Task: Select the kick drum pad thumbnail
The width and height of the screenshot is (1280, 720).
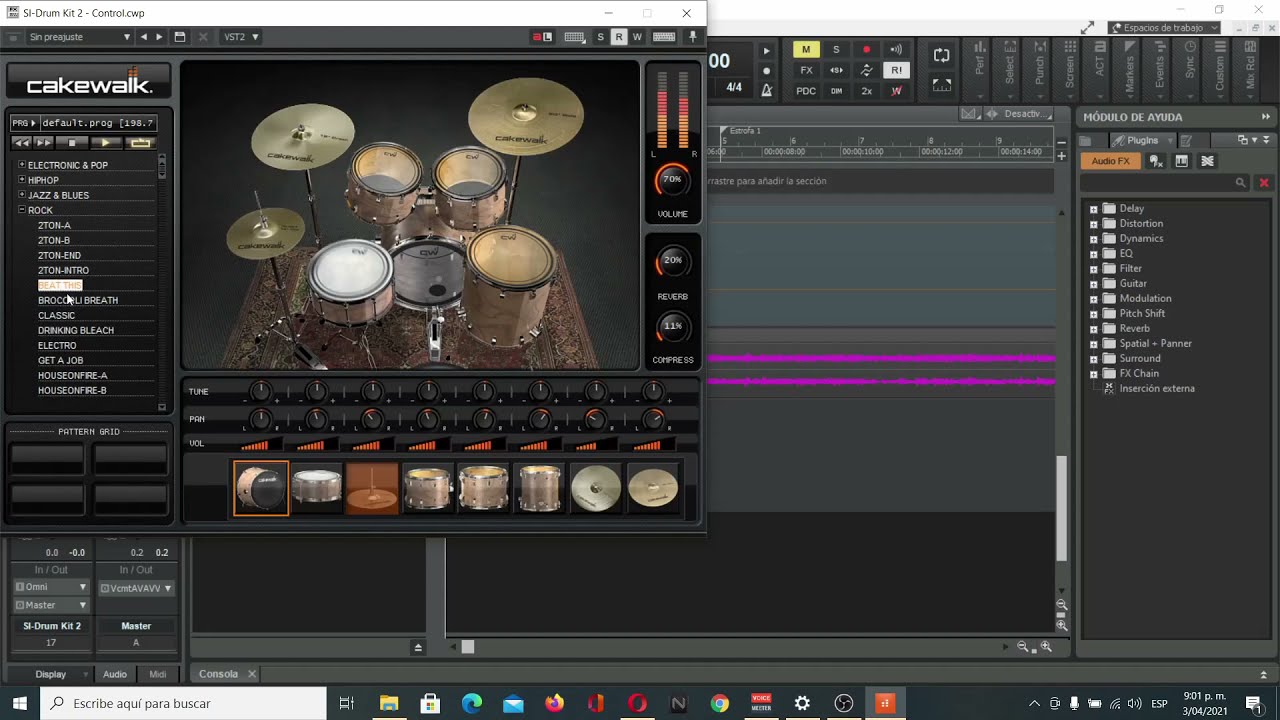Action: pyautogui.click(x=261, y=488)
